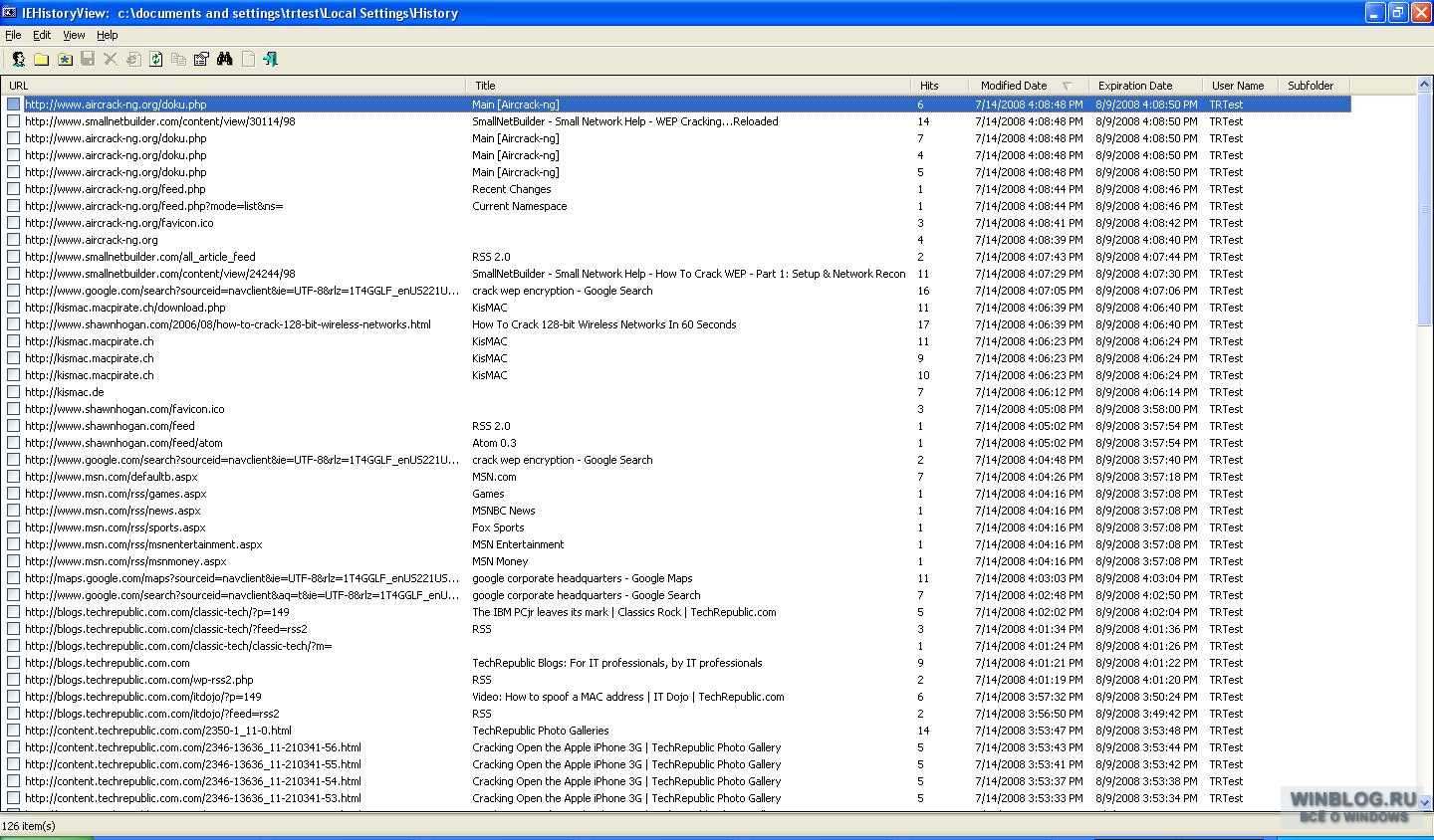Click the Exit door toolbar icon
Screen dimensions: 1434x840
[270, 60]
